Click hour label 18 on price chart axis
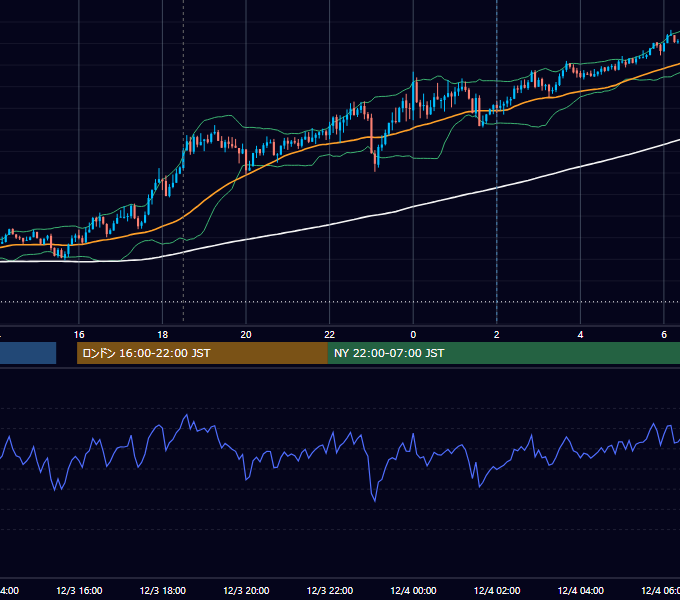The image size is (680, 600). (163, 335)
